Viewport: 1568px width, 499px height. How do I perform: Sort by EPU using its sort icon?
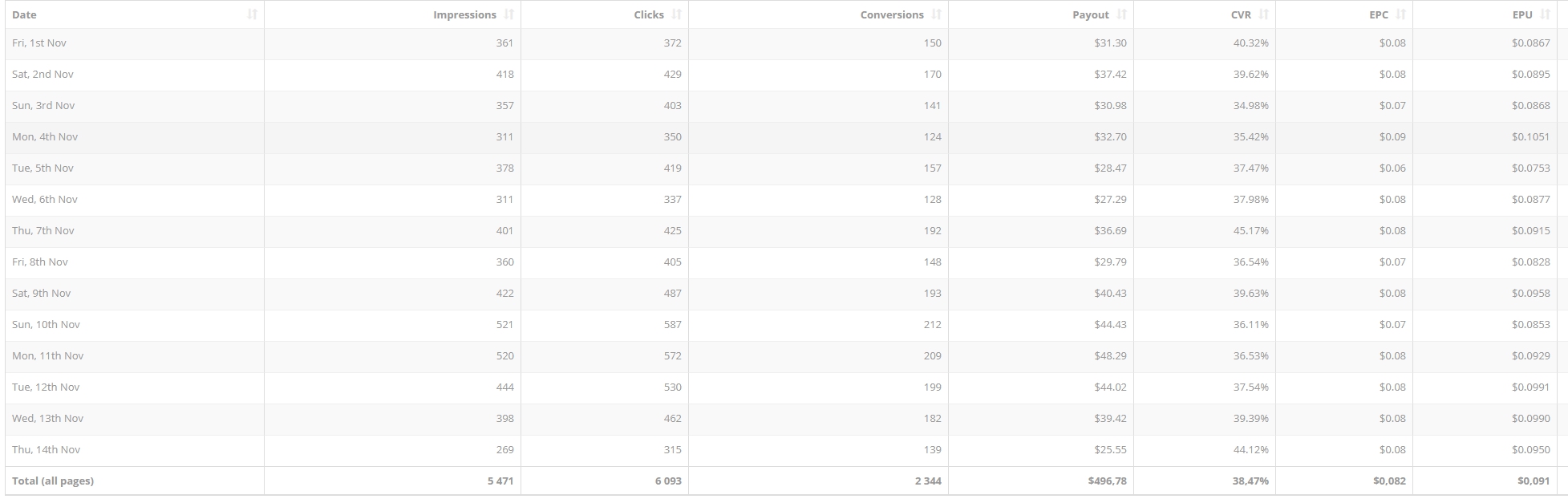[x=1546, y=14]
